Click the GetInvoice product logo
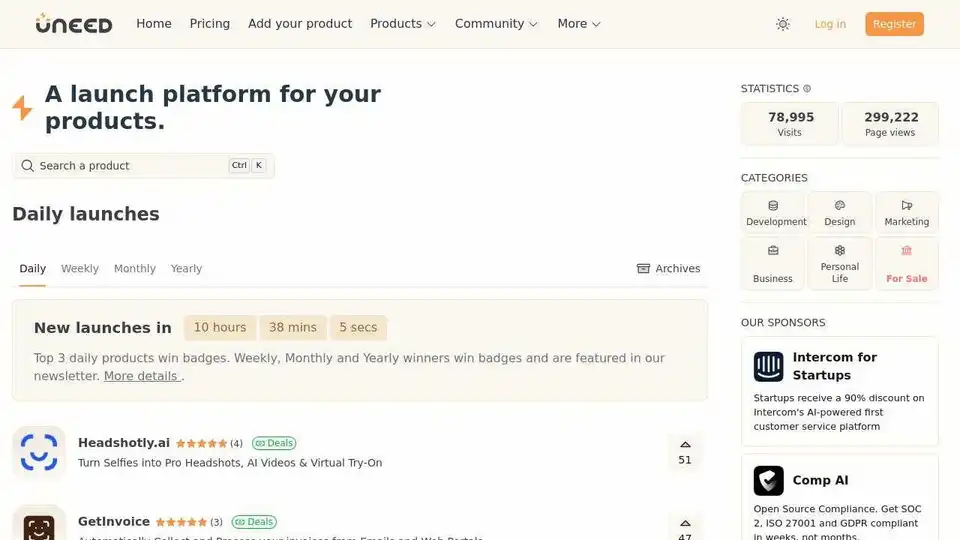This screenshot has width=960, height=540. coord(39,523)
